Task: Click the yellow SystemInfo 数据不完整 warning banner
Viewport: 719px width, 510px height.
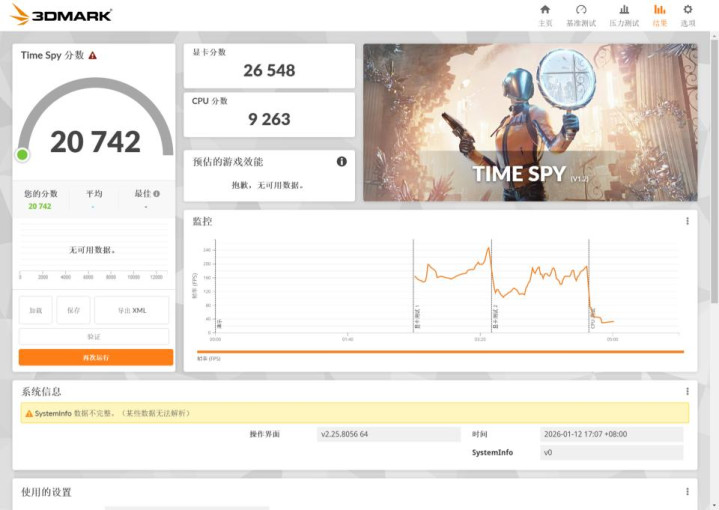Action: (x=354, y=413)
